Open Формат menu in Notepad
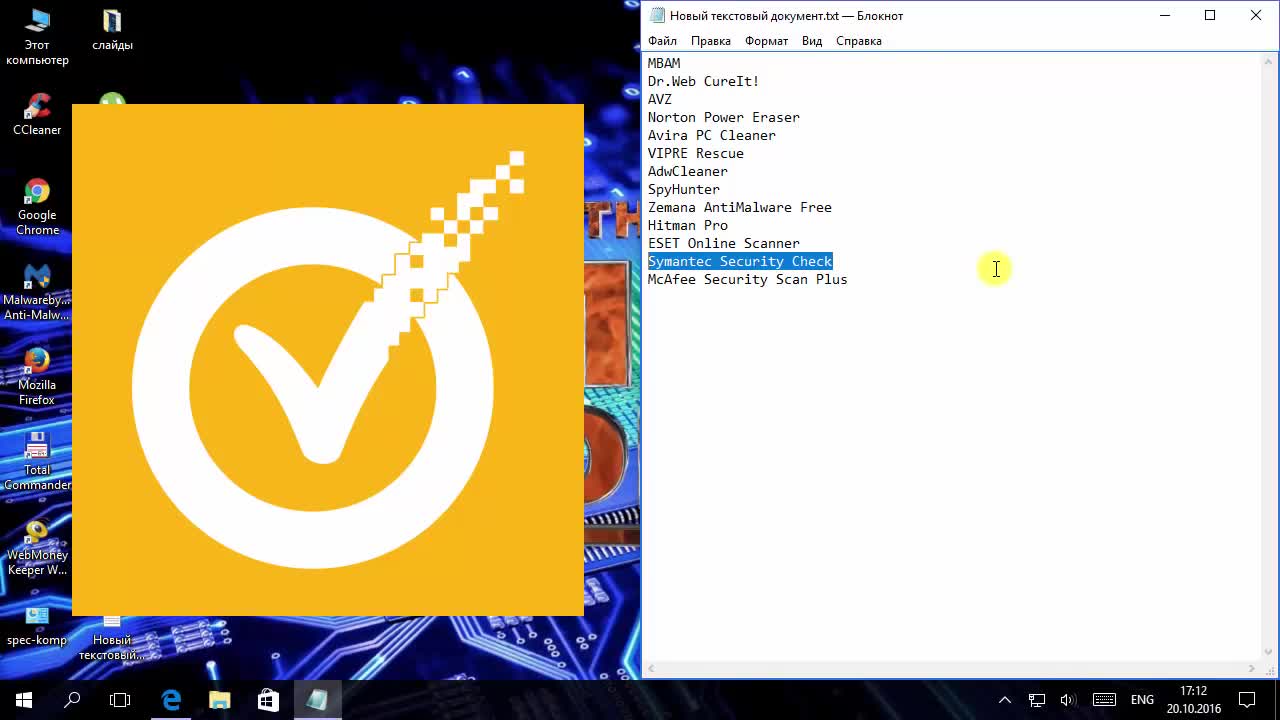Image resolution: width=1280 pixels, height=720 pixels. tap(766, 41)
